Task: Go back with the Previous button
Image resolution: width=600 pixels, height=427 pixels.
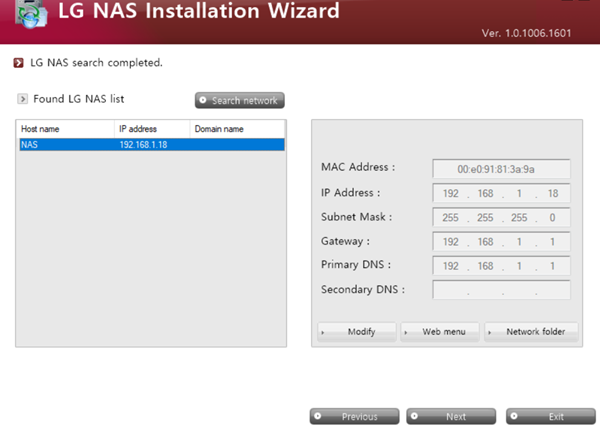Action: click(354, 416)
